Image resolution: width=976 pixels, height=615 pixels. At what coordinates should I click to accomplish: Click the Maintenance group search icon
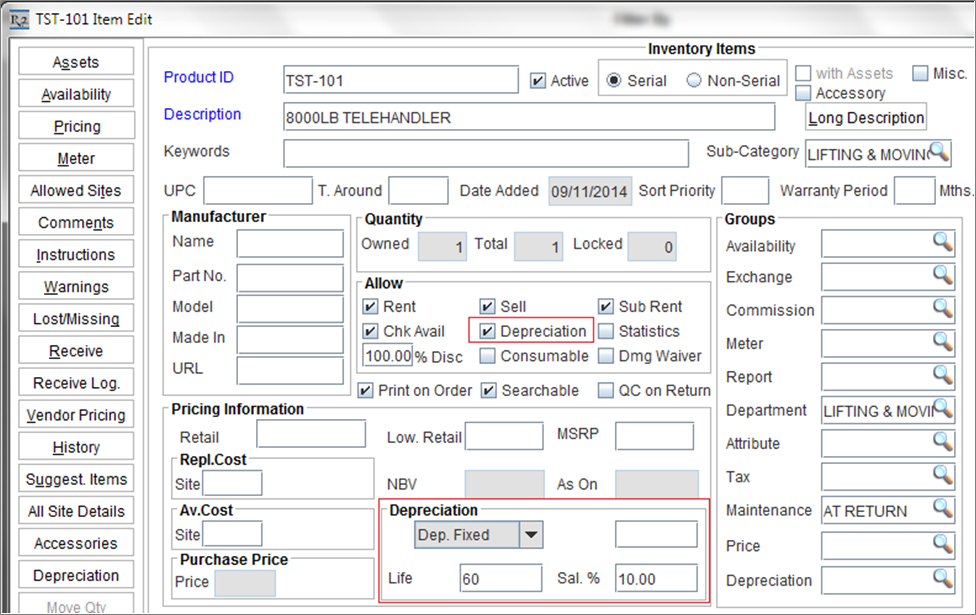[x=943, y=509]
